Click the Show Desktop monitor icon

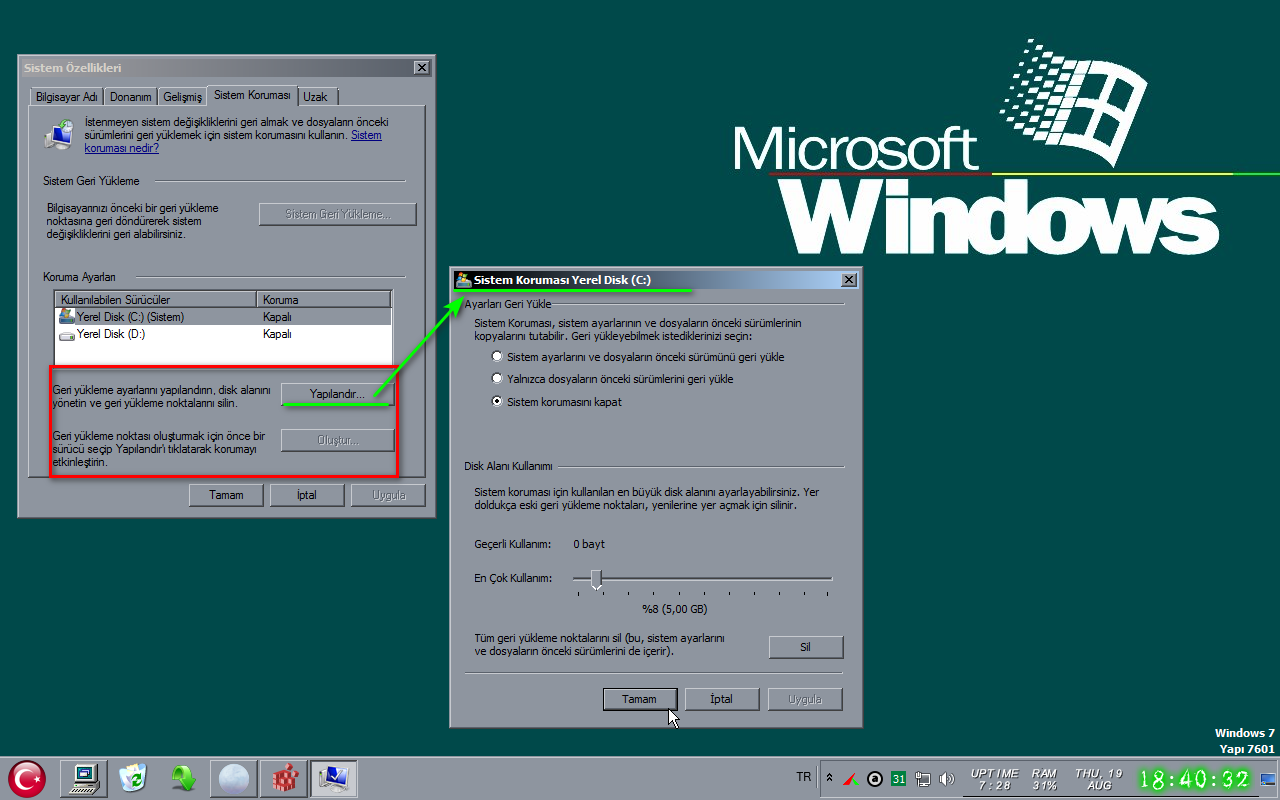coord(1268,779)
